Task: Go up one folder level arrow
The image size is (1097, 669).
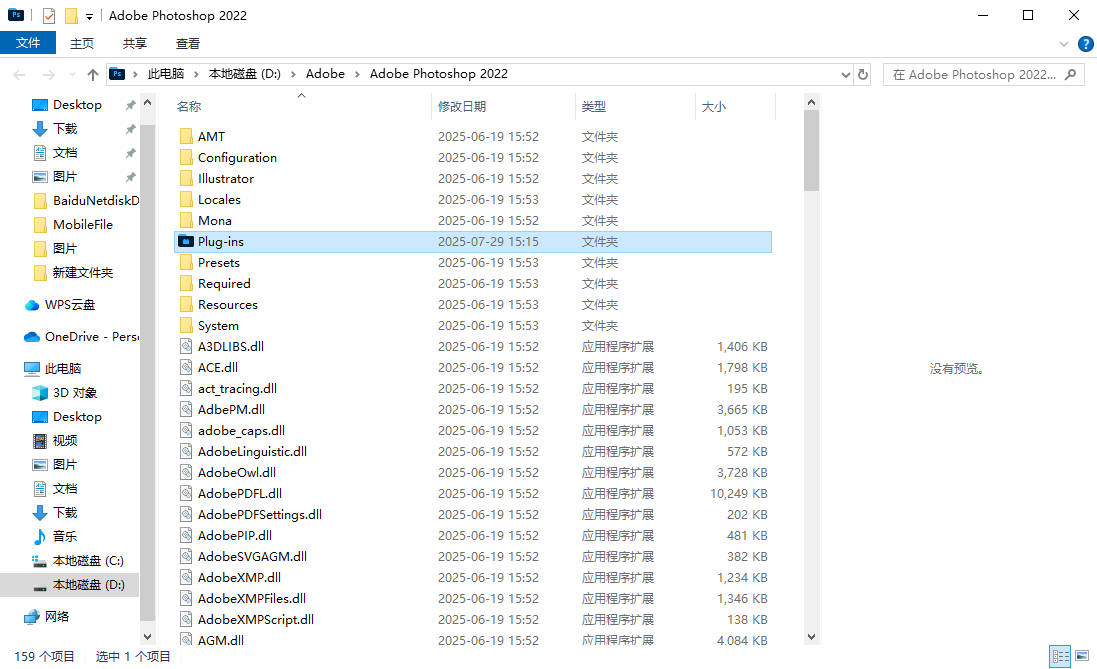Action: (x=92, y=75)
